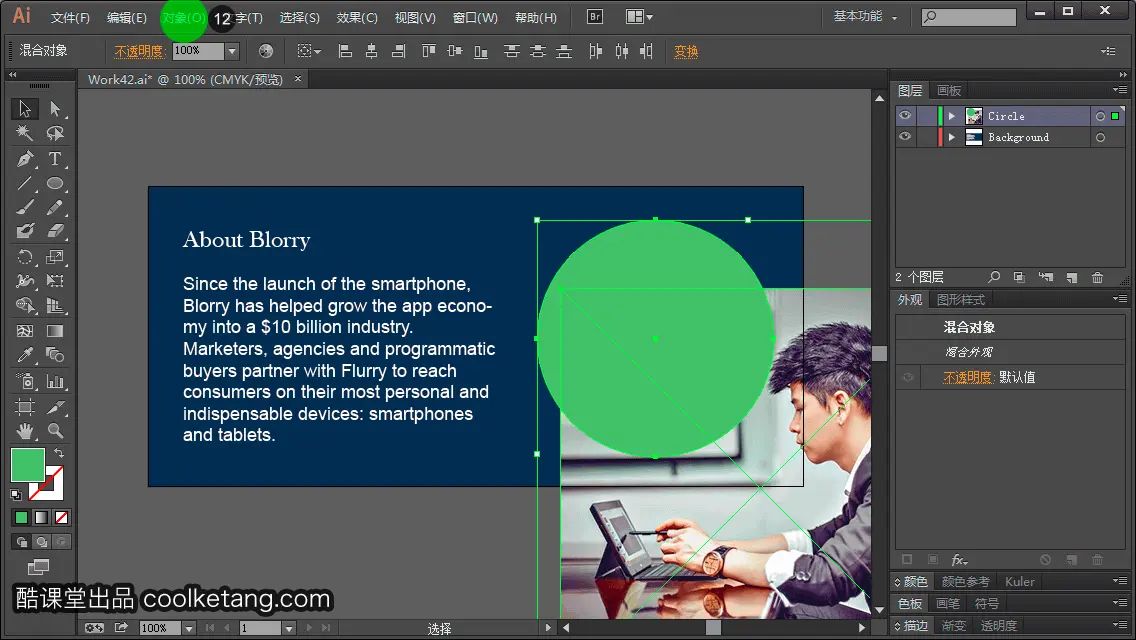Image resolution: width=1136 pixels, height=640 pixels.
Task: Delete selected layer with trash icon
Action: (x=1098, y=278)
